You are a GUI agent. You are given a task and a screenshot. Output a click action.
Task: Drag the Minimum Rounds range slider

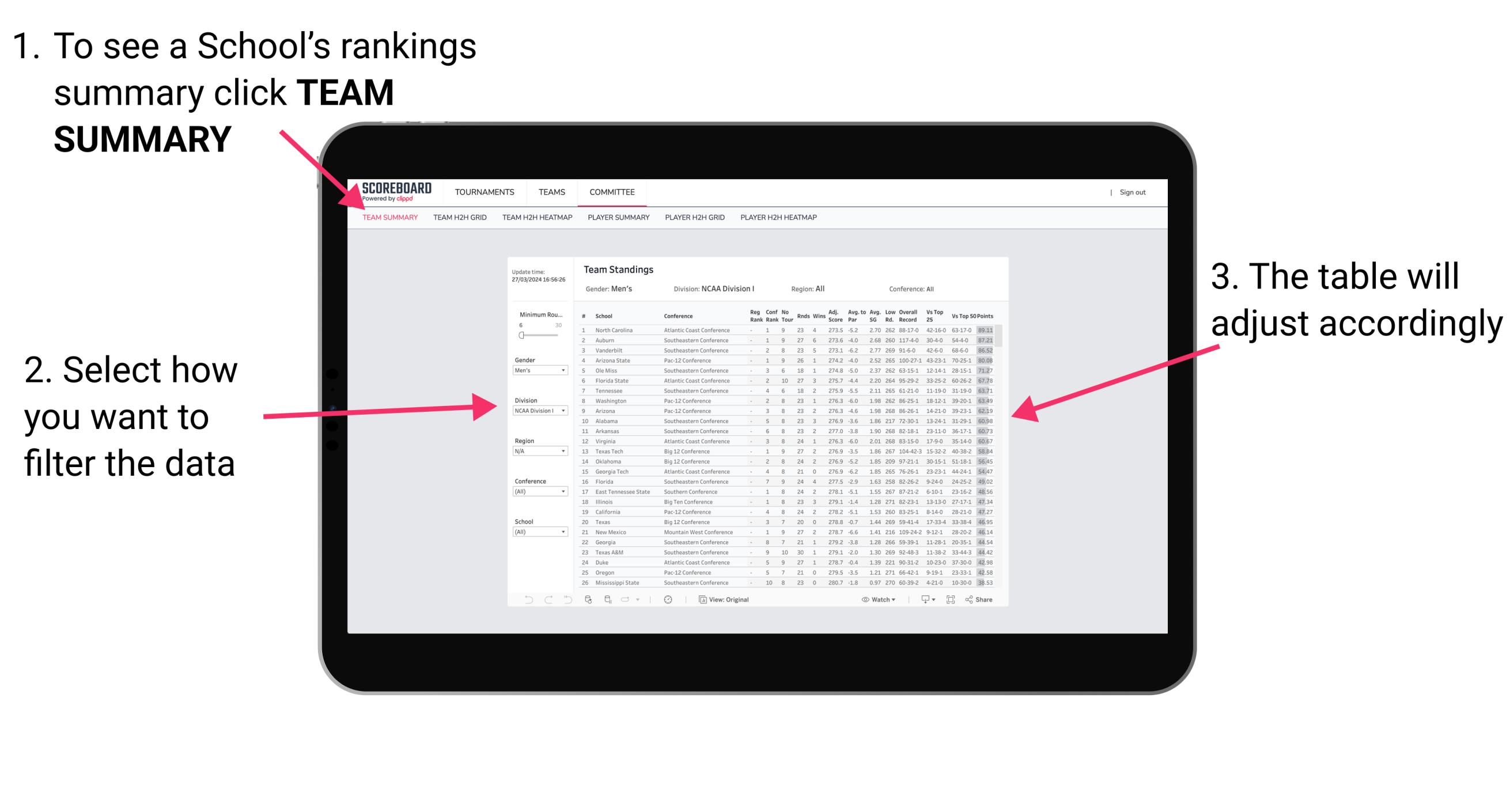[517, 335]
